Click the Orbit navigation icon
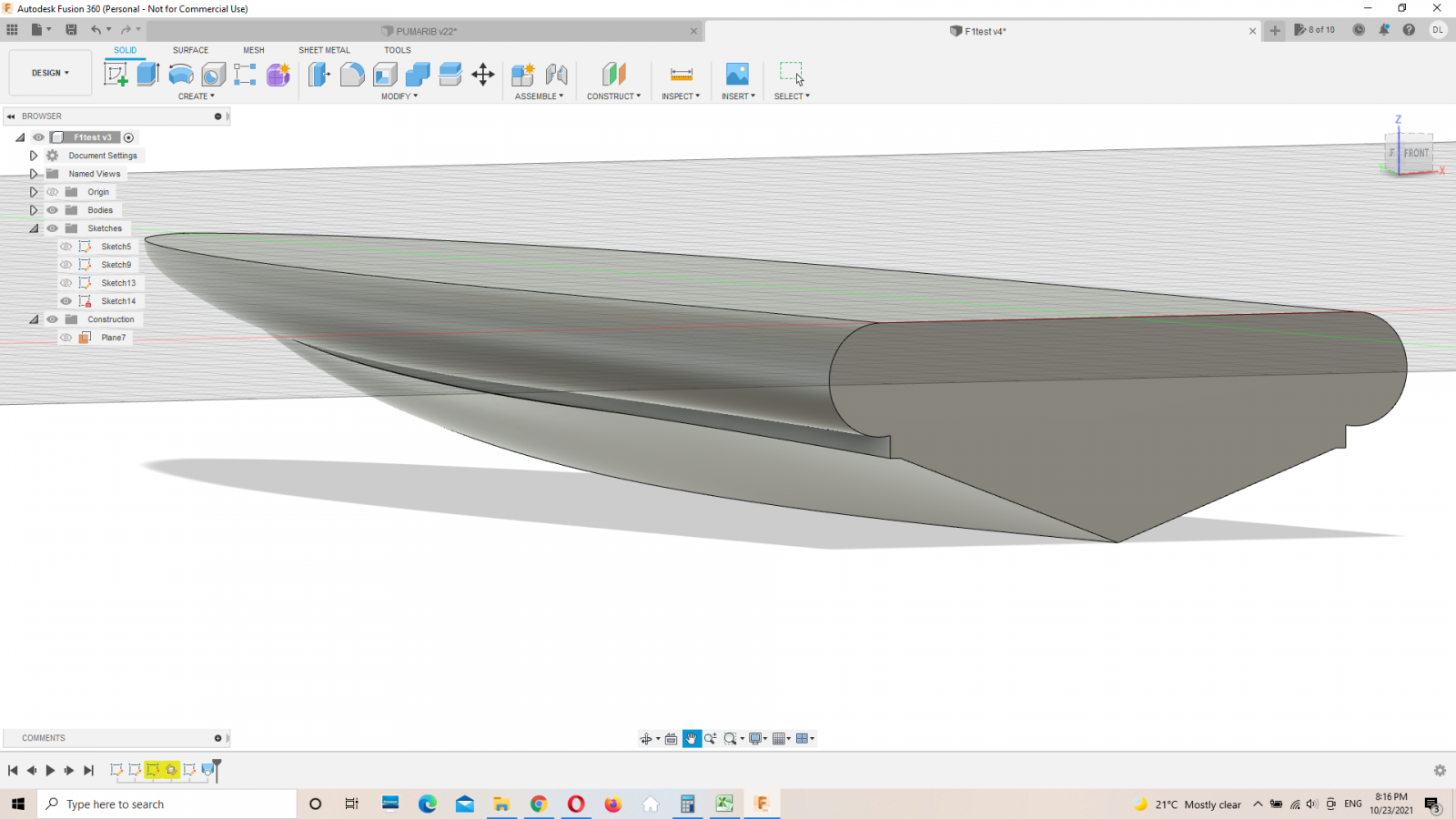The width and height of the screenshot is (1456, 819). (x=646, y=739)
